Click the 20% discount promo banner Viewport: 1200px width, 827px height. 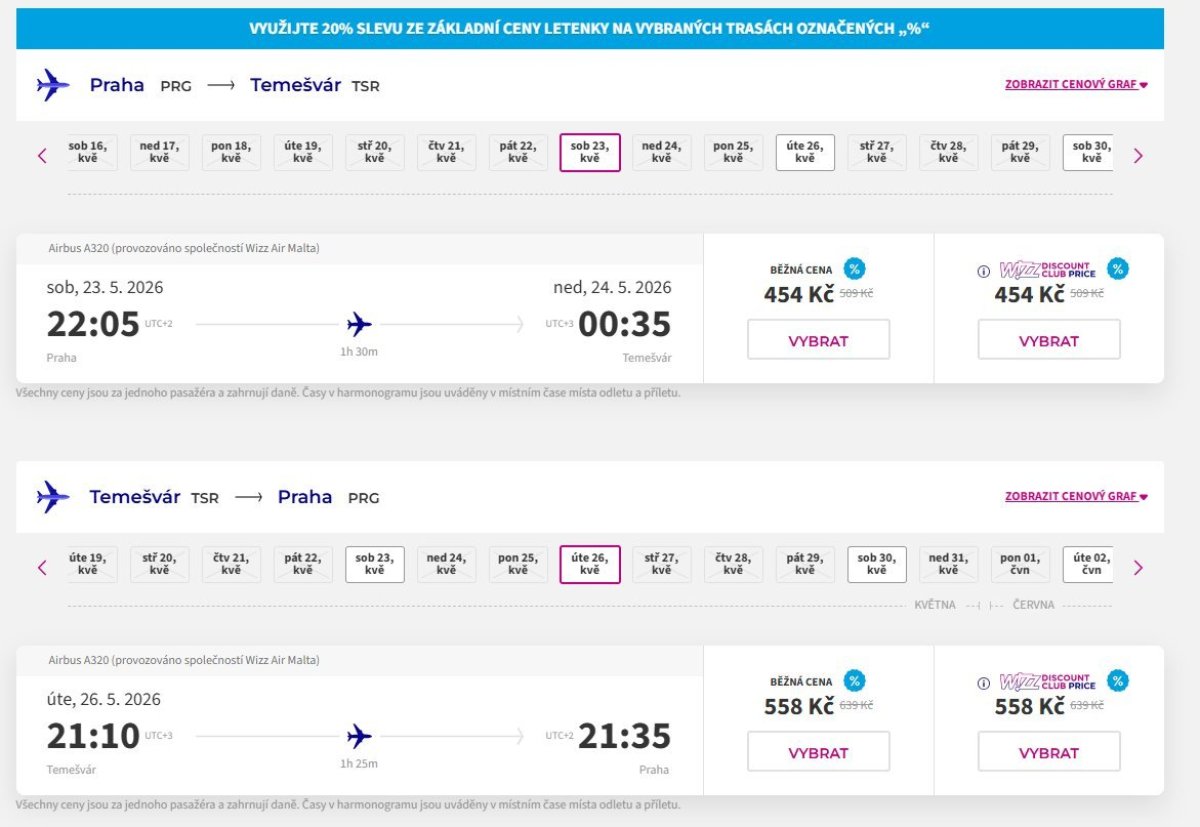590,29
